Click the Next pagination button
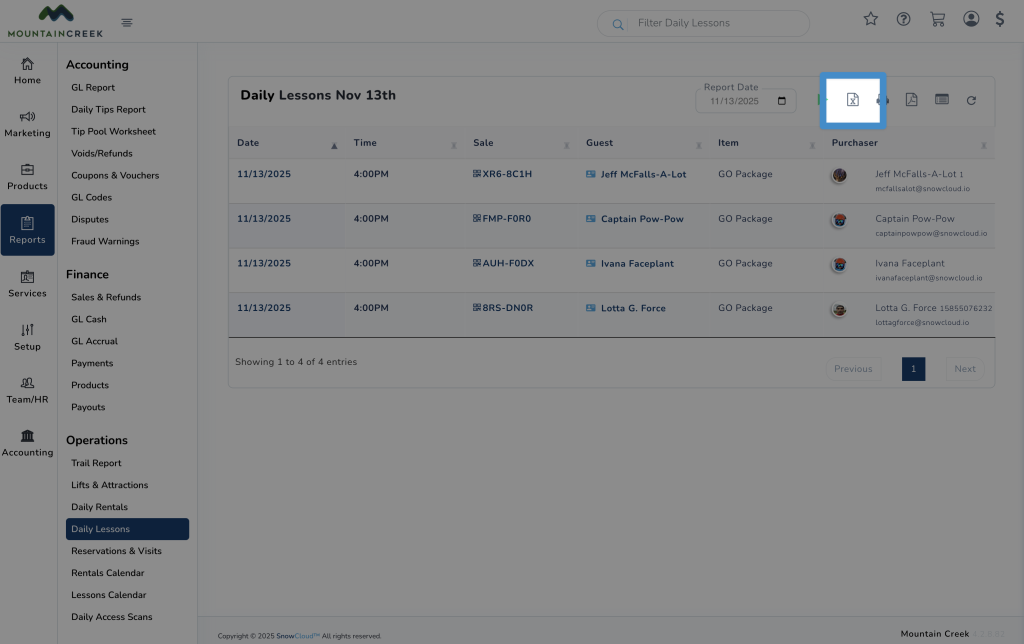Screen dimensions: 1024x644 [964, 369]
